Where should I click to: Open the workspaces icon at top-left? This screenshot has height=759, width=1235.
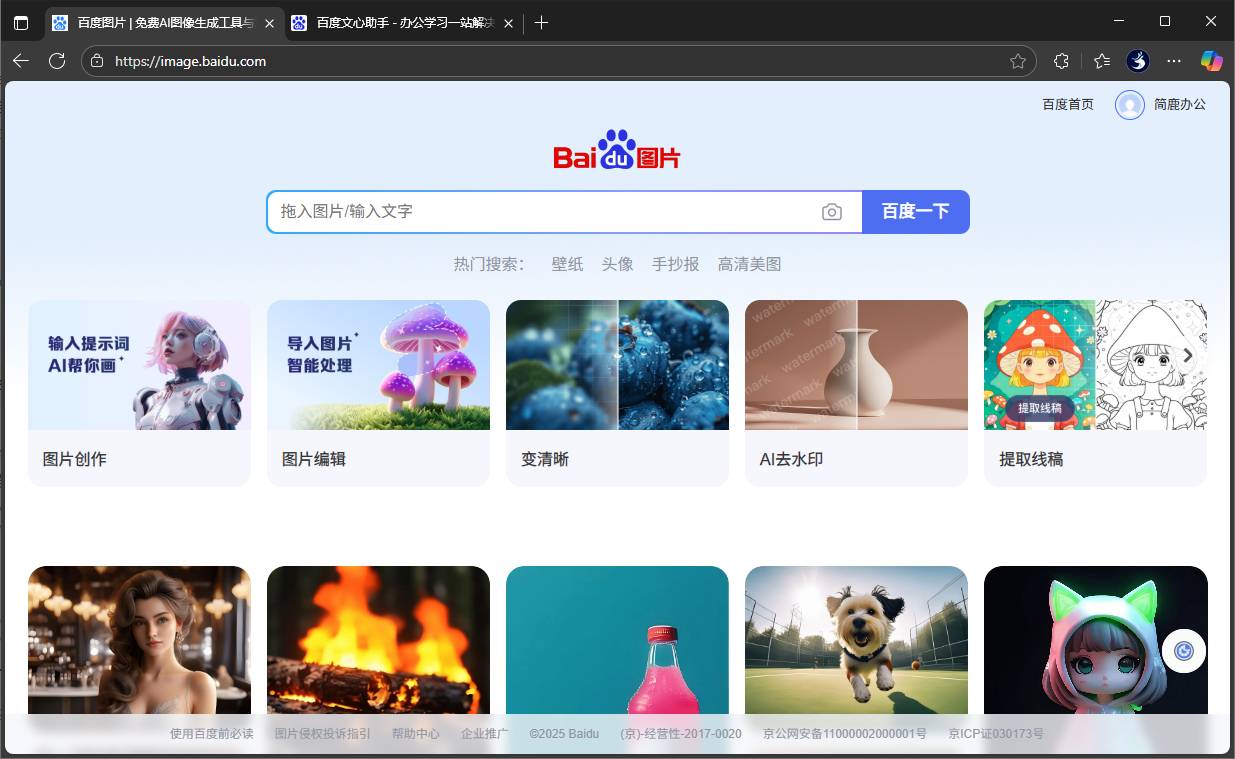[x=21, y=22]
